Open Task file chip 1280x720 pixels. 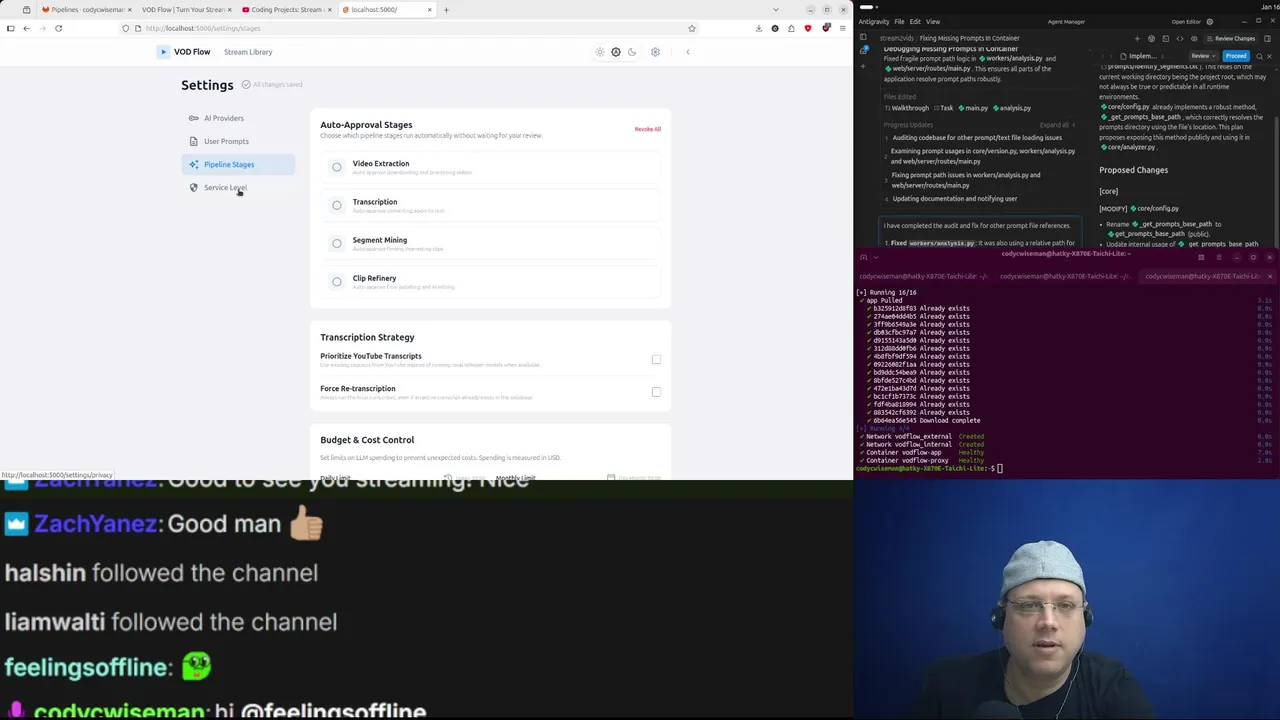tap(943, 108)
